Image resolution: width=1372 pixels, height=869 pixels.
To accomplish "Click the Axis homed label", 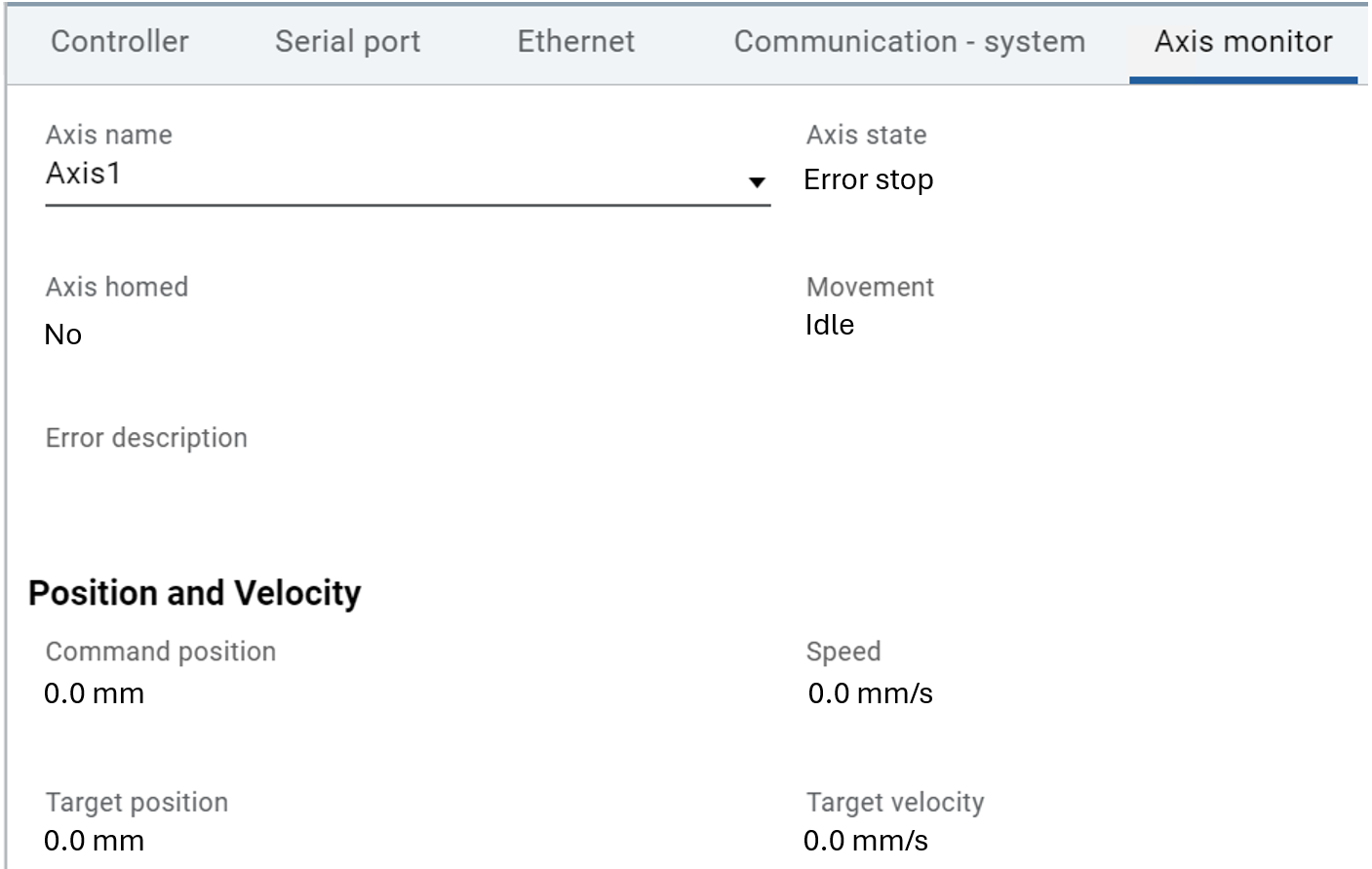I will pos(117,287).
